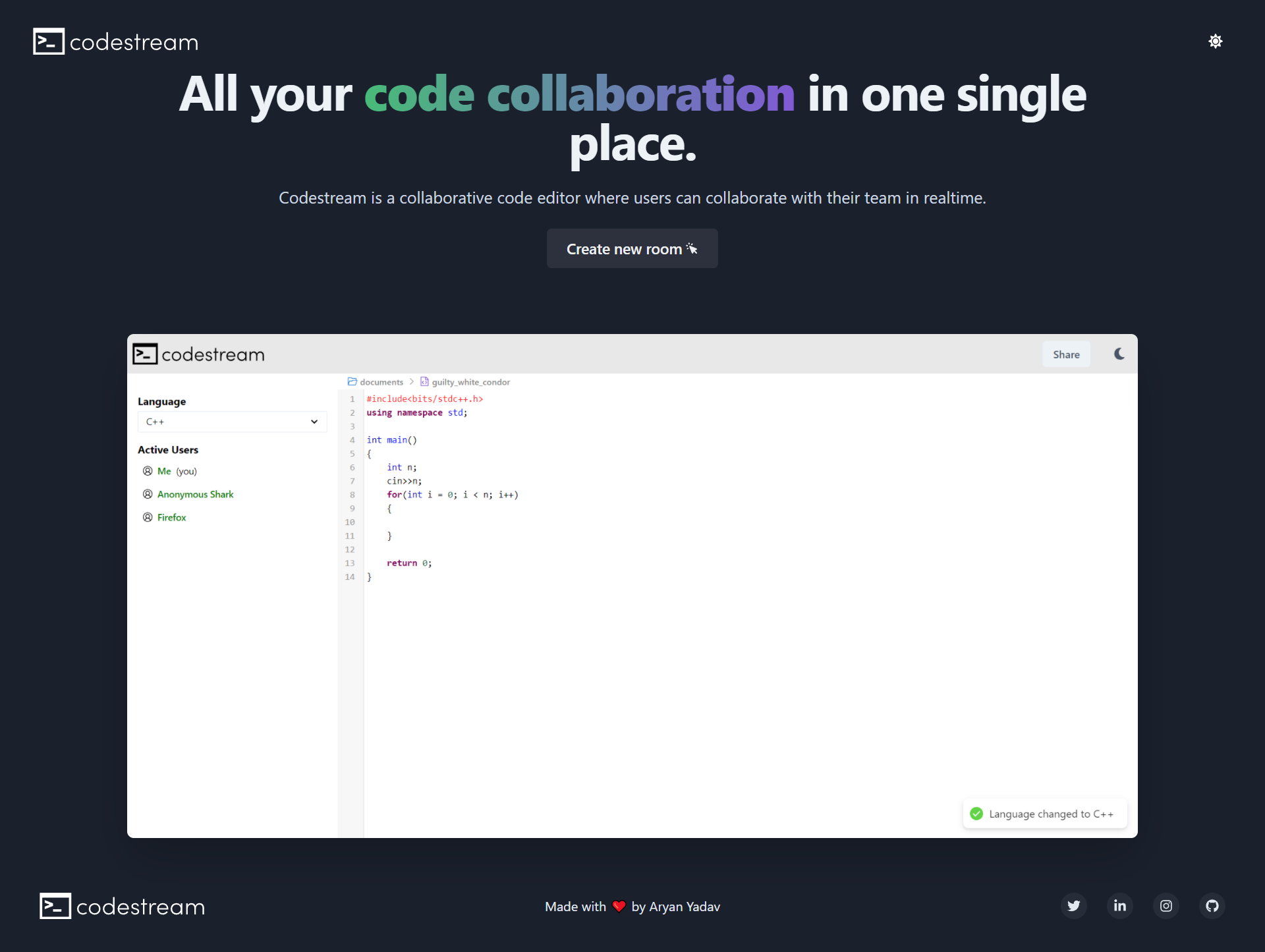
Task: Click the Share button in the preview
Action: 1065,354
